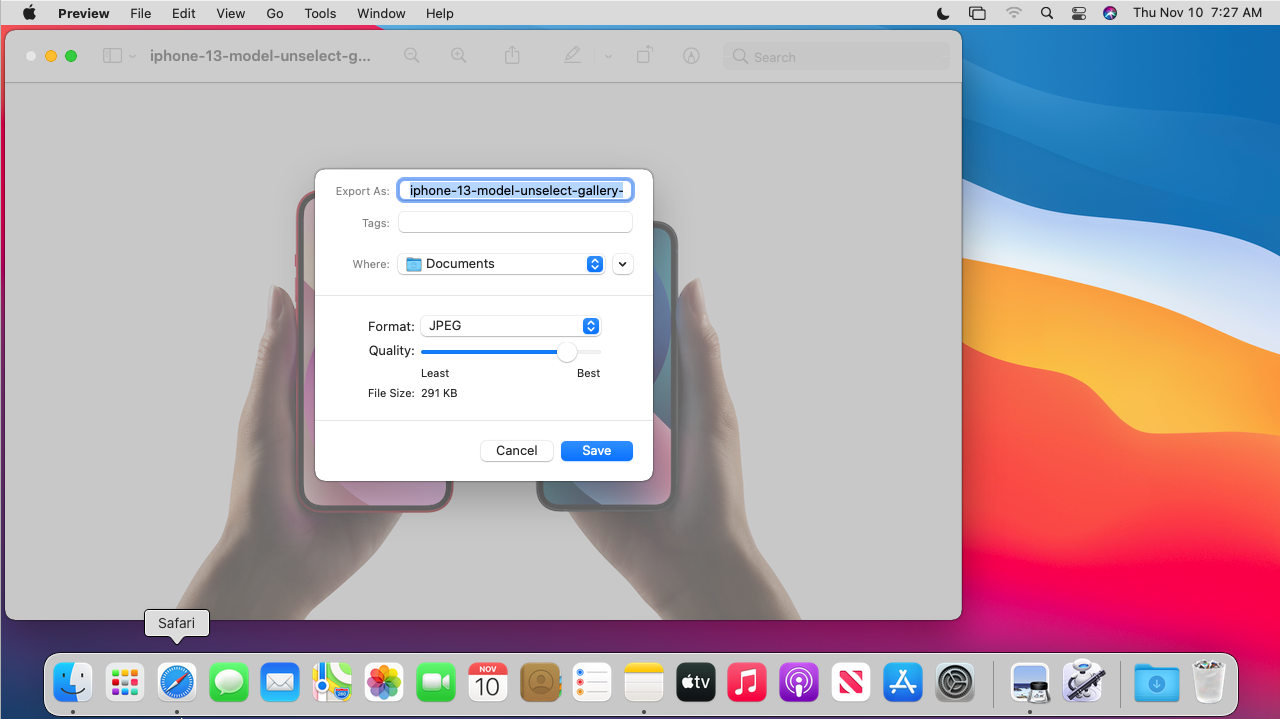This screenshot has width=1280, height=719.
Task: Launch App Store from the Dock
Action: tap(903, 682)
